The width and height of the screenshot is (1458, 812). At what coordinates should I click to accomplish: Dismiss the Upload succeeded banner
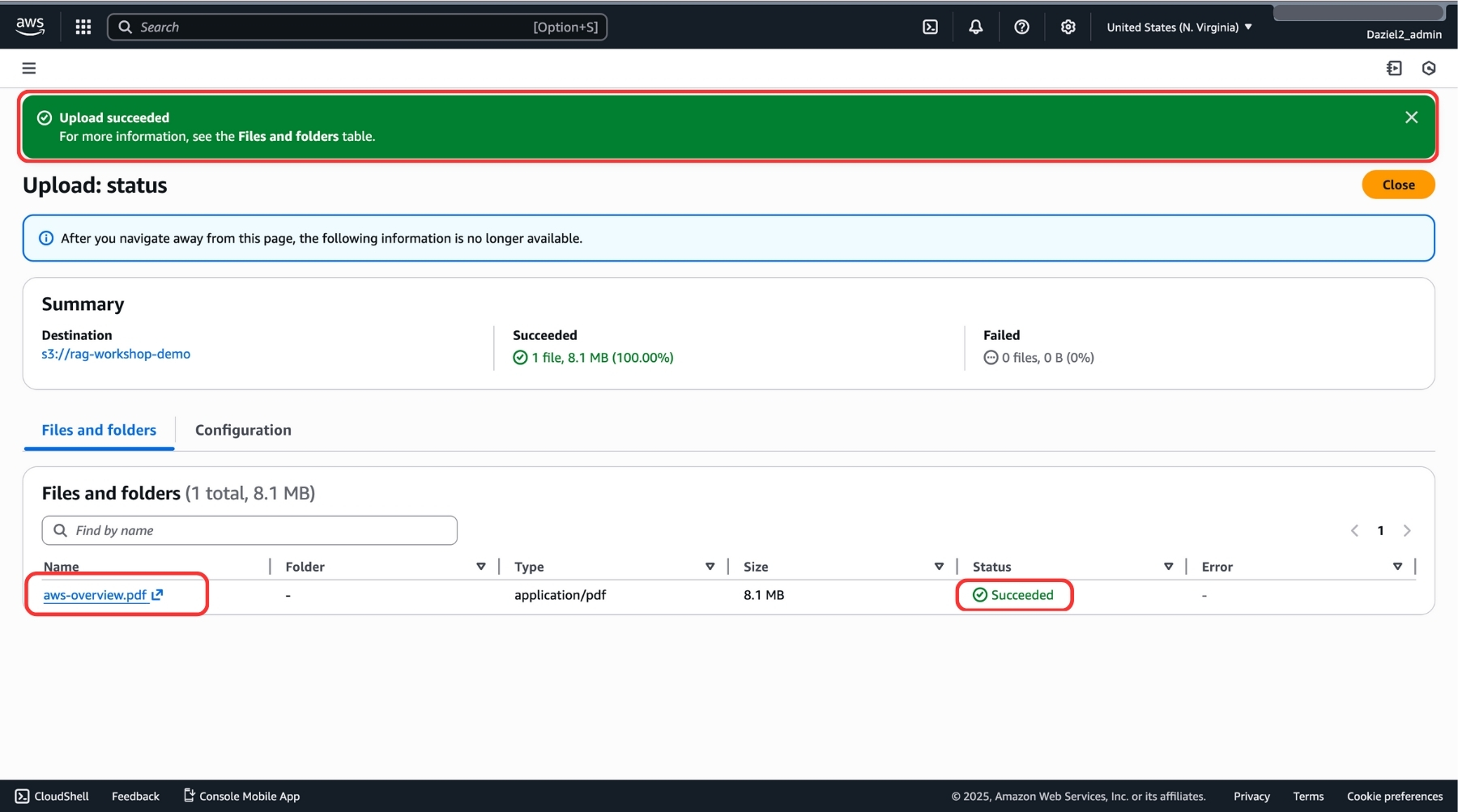[1411, 117]
